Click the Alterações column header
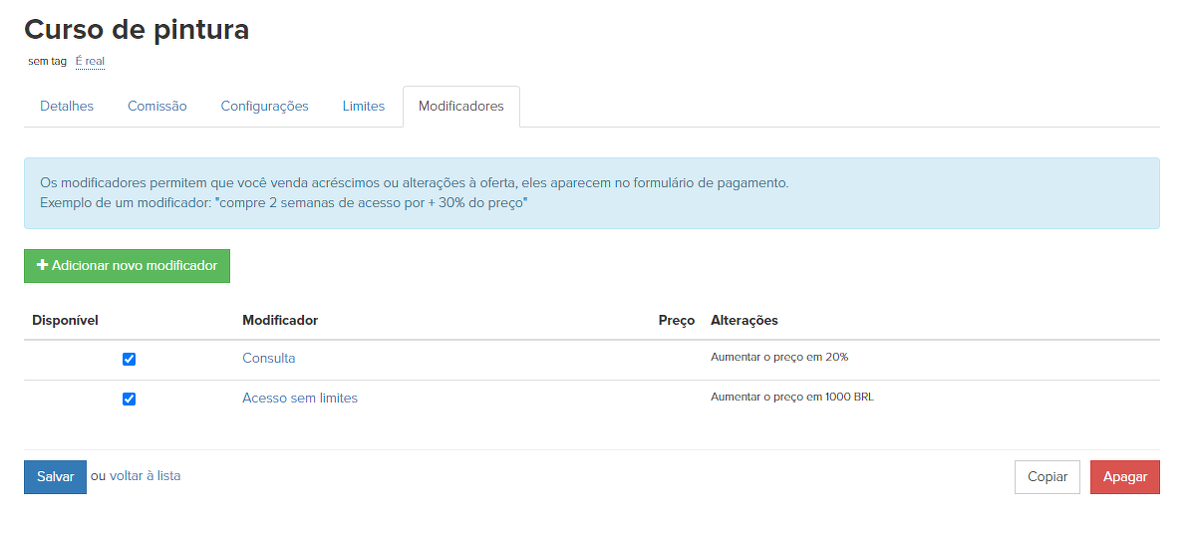The width and height of the screenshot is (1200, 540). 744,320
